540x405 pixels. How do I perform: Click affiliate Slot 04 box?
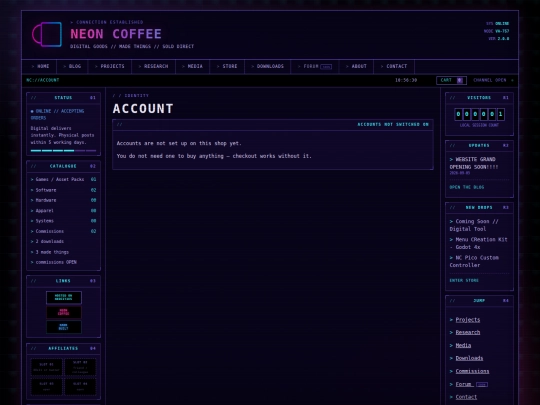click(80, 386)
